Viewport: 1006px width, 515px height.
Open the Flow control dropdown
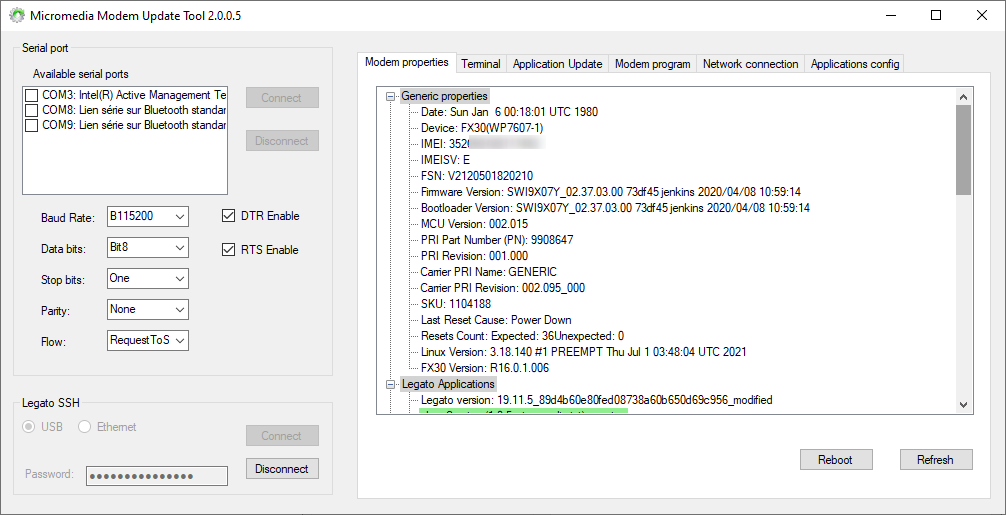(x=148, y=341)
